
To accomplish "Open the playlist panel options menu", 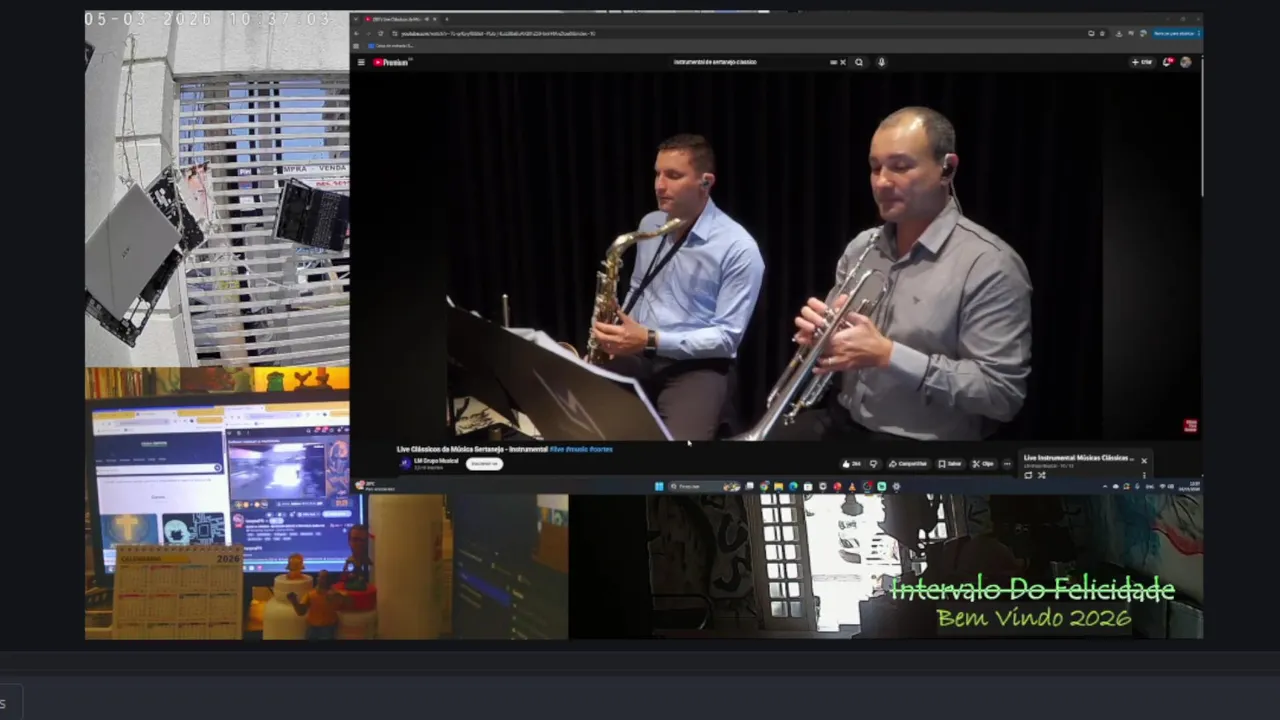I will [1144, 476].
